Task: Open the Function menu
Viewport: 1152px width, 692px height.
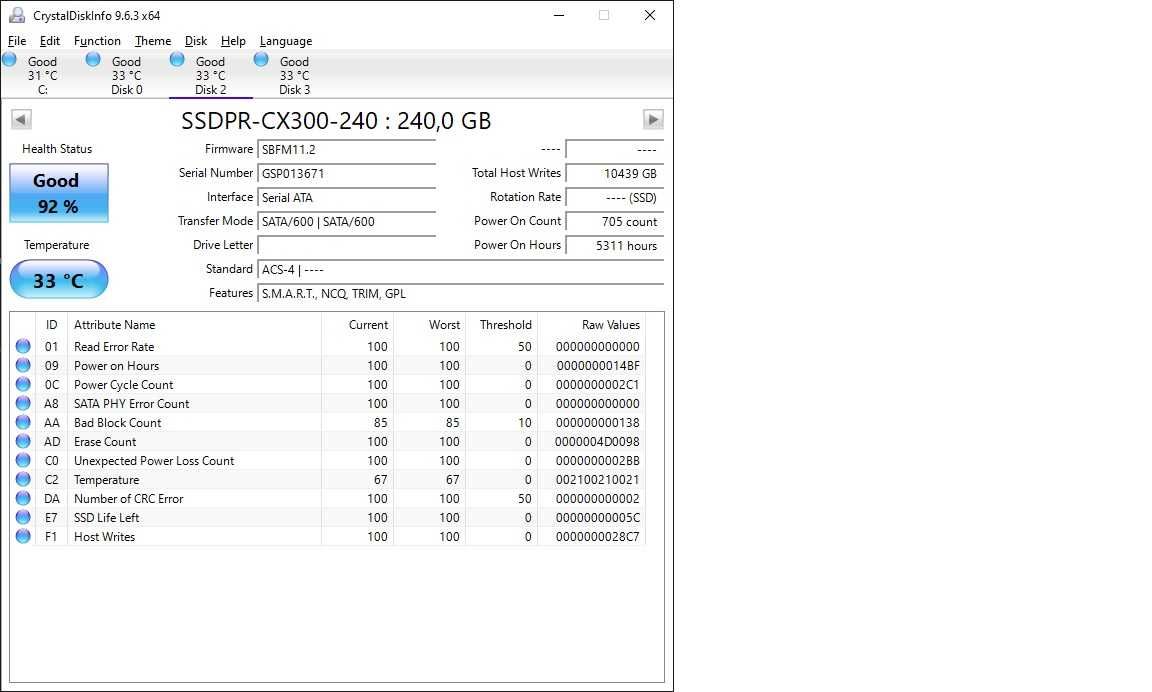Action: pos(97,41)
